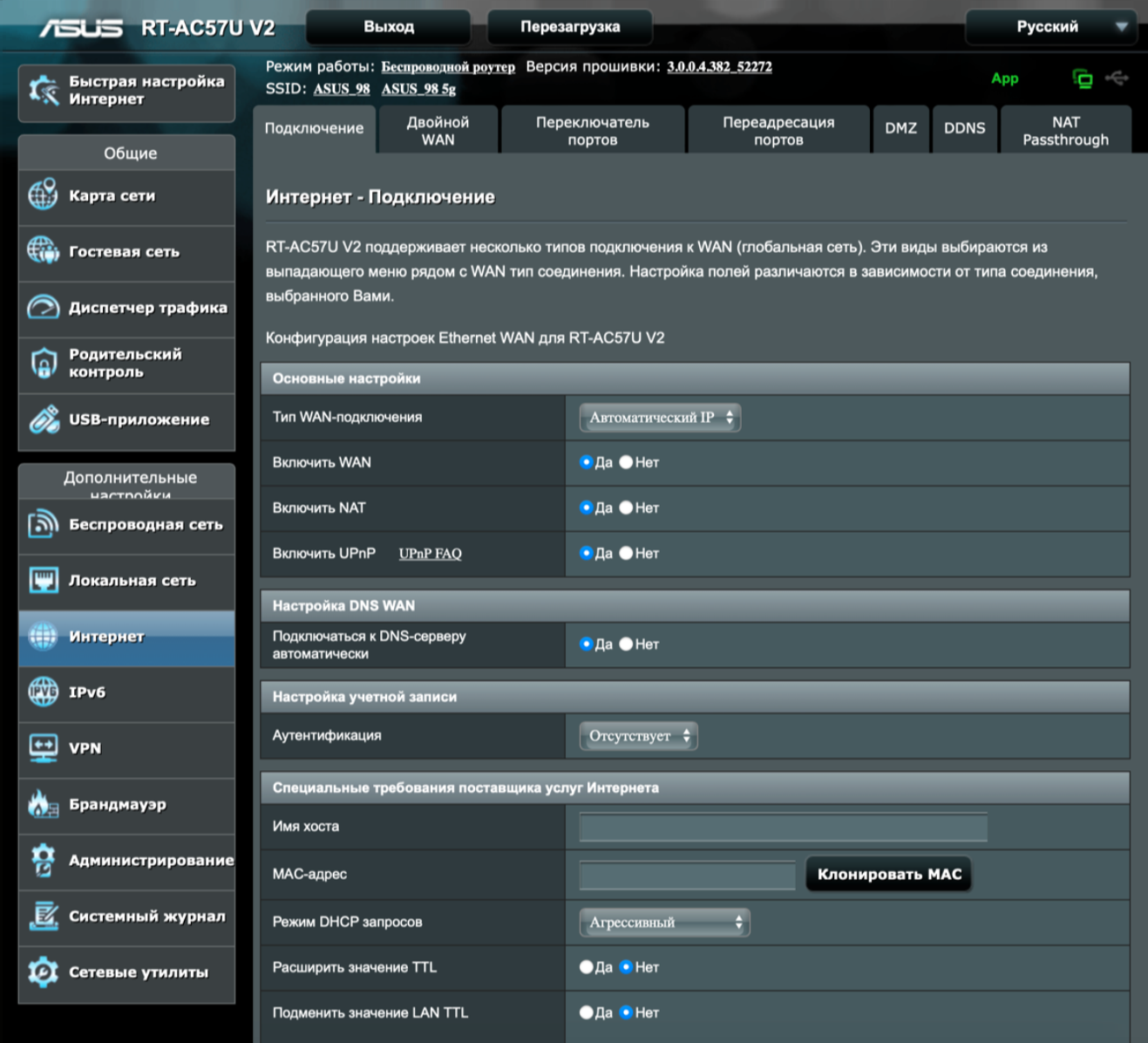This screenshot has width=1148, height=1043.
Task: Open the Системный журнал icon
Action: [43, 916]
